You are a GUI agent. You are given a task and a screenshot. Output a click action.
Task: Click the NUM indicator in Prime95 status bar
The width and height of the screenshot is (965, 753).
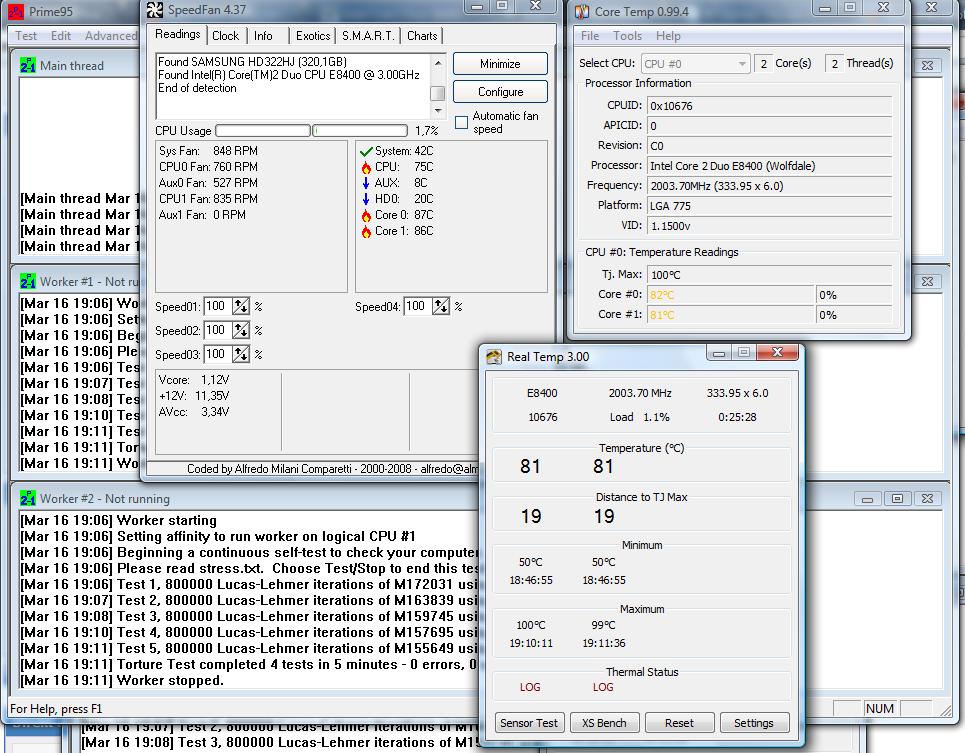click(880, 709)
